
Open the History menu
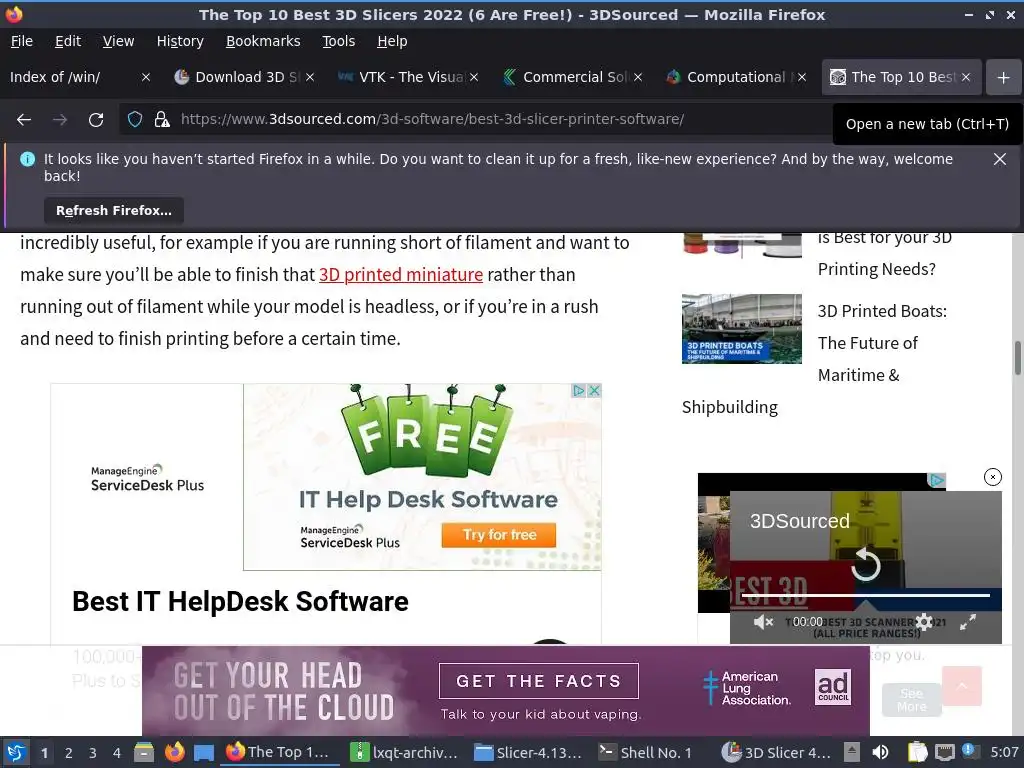(180, 41)
